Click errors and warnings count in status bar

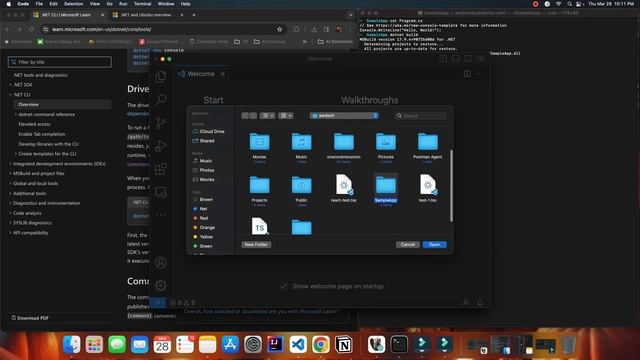point(182,303)
